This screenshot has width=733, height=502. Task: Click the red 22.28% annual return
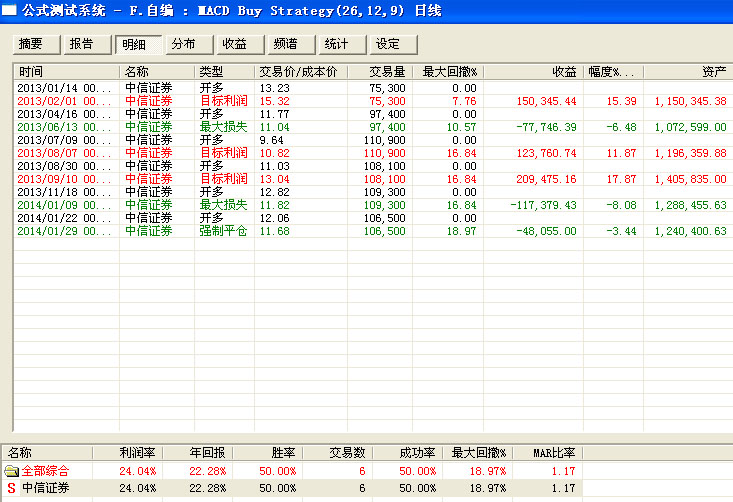[208, 471]
